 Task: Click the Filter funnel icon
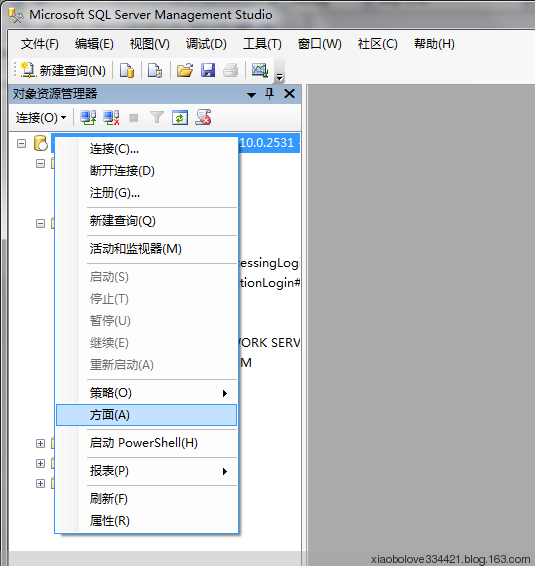(157, 118)
